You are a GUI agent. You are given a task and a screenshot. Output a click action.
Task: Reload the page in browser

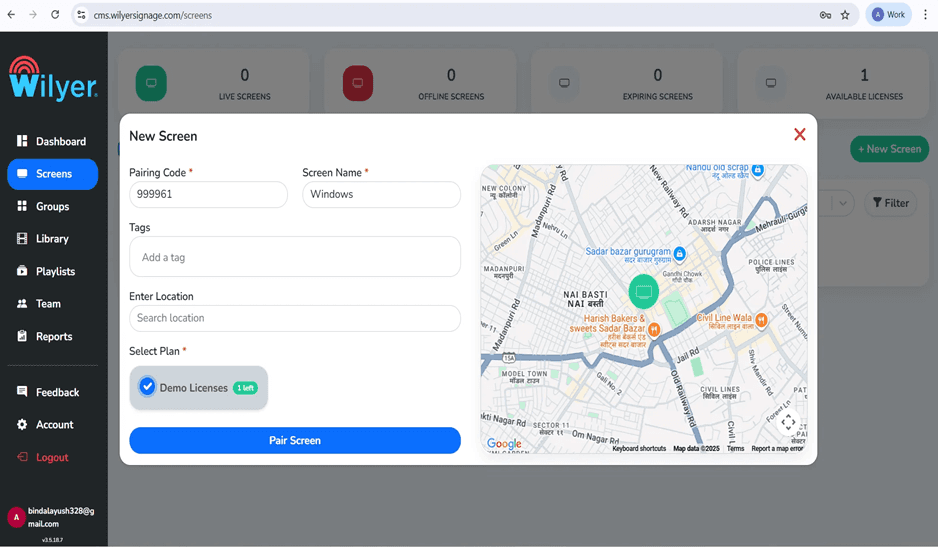[55, 15]
